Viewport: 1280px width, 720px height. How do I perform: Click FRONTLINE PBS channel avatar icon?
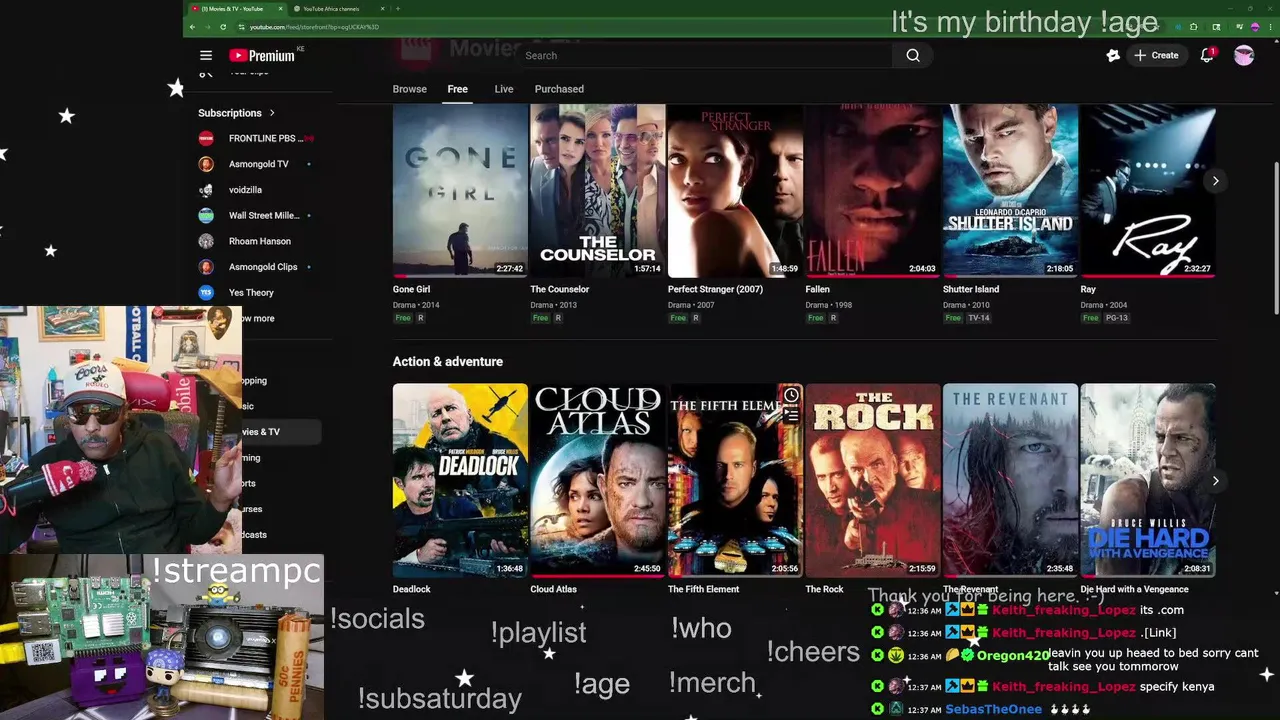(206, 138)
